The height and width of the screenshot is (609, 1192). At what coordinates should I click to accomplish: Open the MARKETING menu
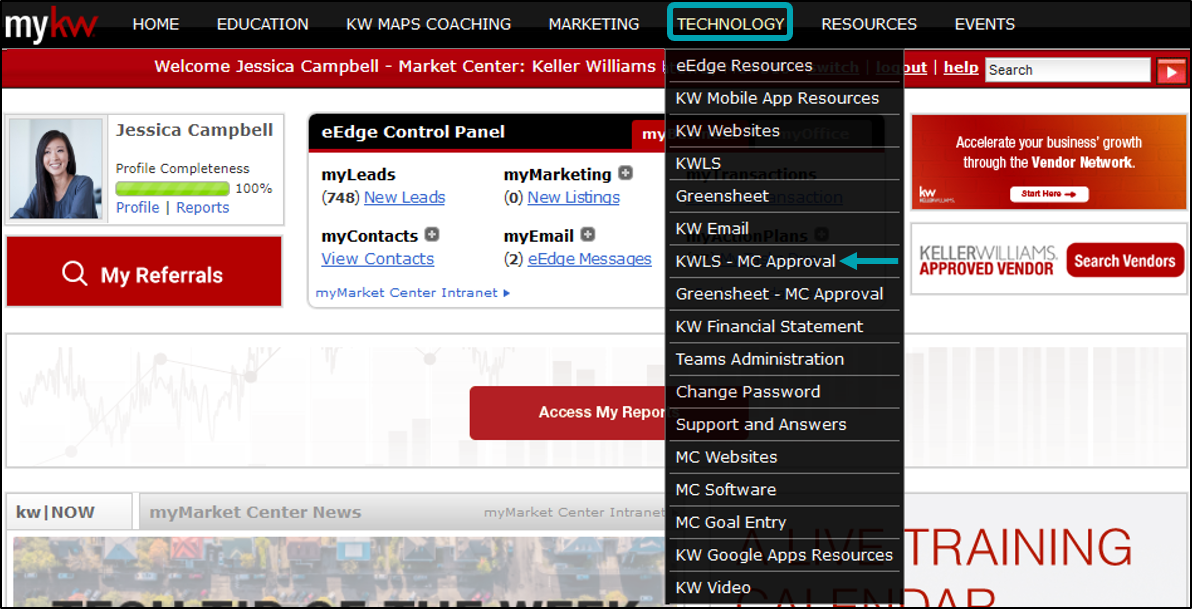click(x=594, y=24)
